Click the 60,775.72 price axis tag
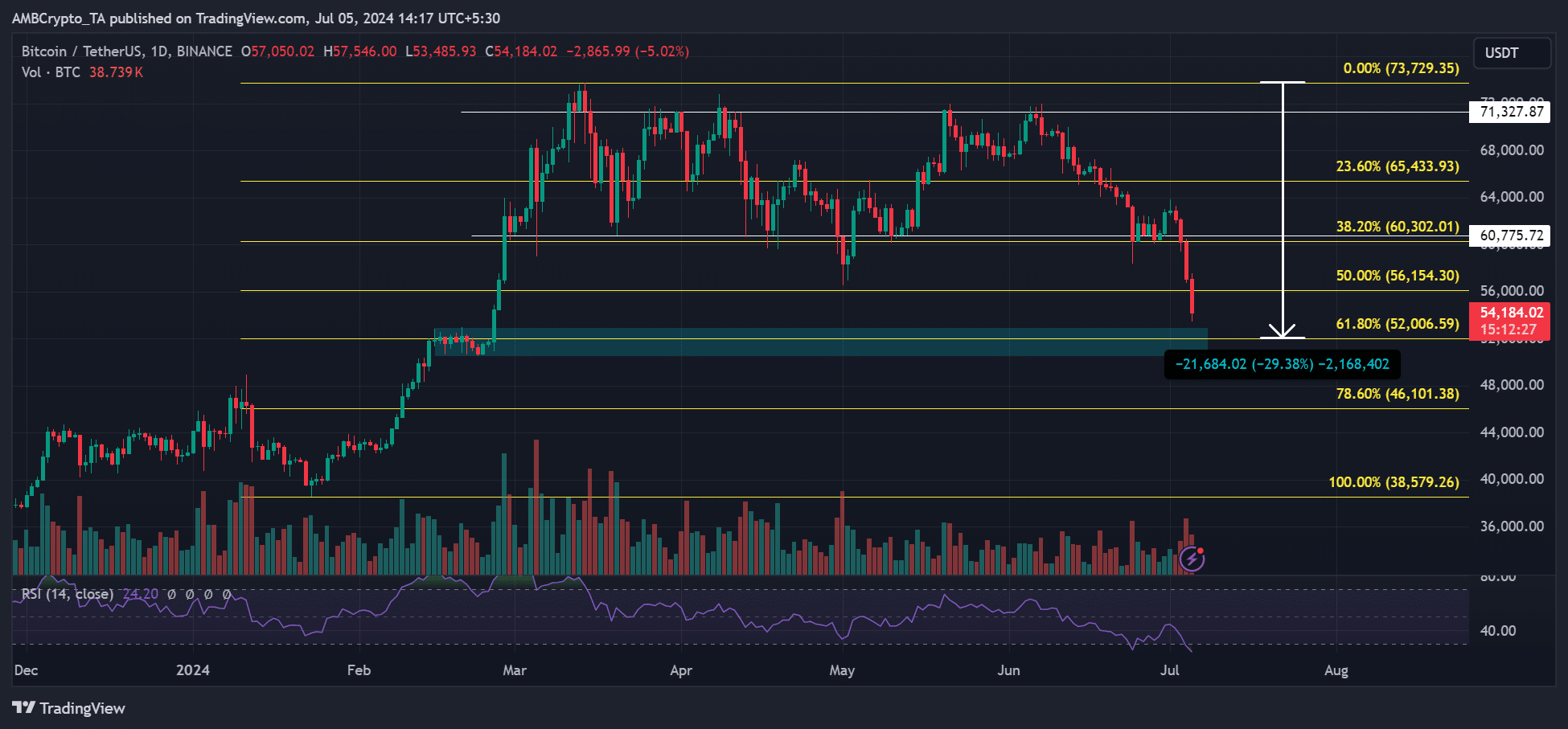Viewport: 1568px width, 729px height. (x=1510, y=235)
